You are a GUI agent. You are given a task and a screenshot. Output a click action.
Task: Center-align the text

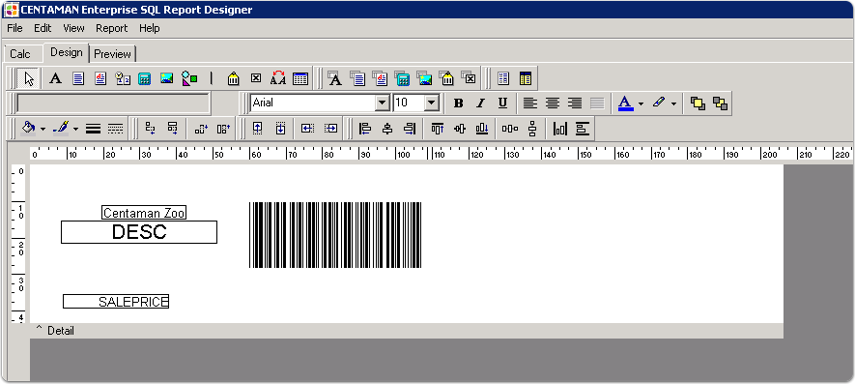pyautogui.click(x=553, y=103)
